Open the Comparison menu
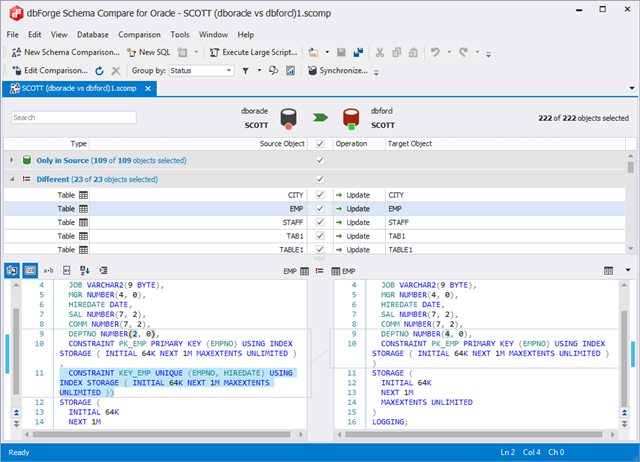Image resolution: width=640 pixels, height=462 pixels. click(138, 34)
